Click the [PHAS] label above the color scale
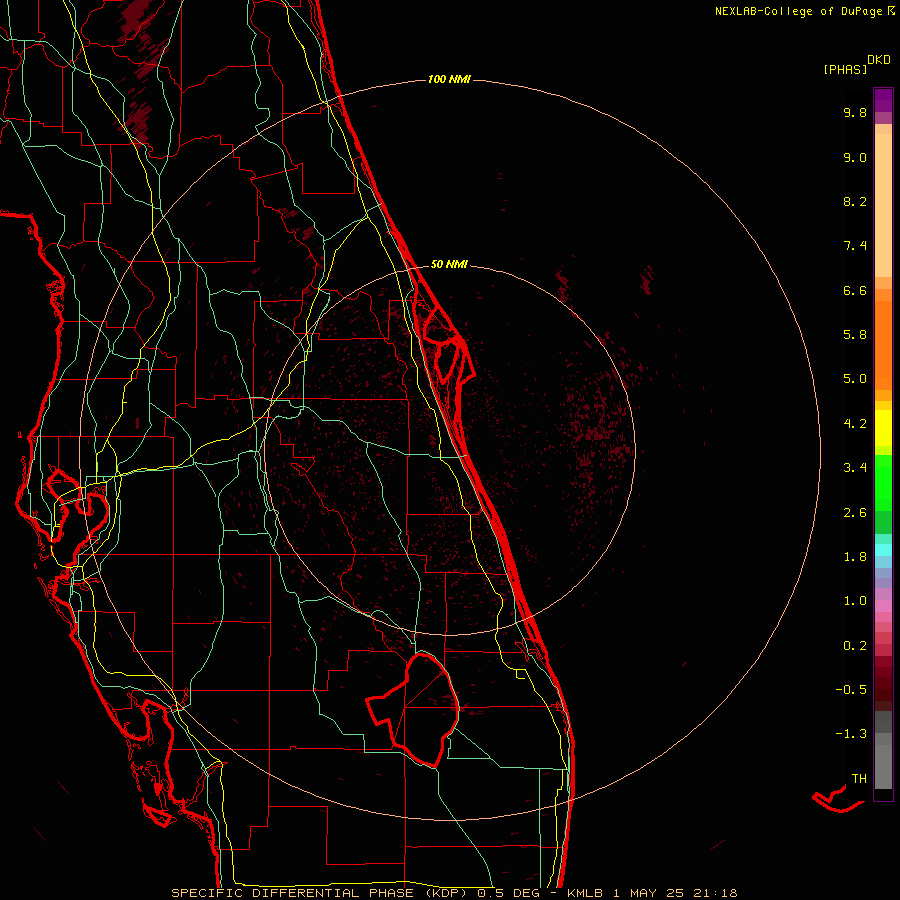900x900 pixels. [x=845, y=69]
